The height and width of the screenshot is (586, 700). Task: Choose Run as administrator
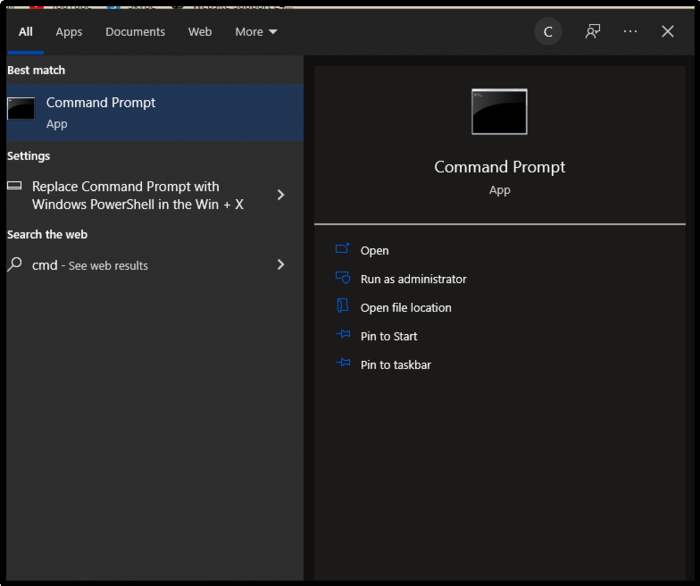[x=413, y=279]
